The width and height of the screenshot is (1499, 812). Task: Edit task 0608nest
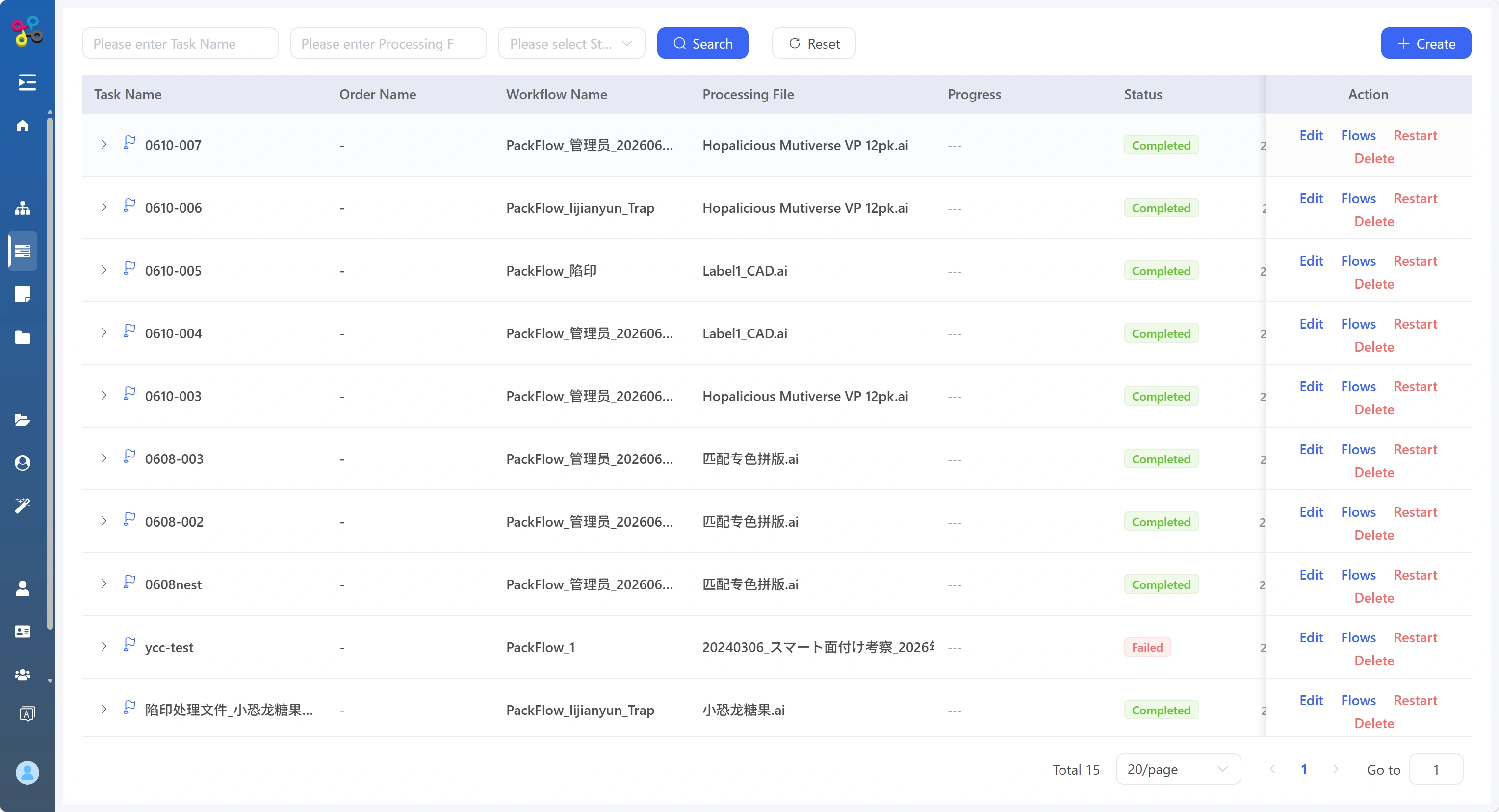click(1311, 575)
